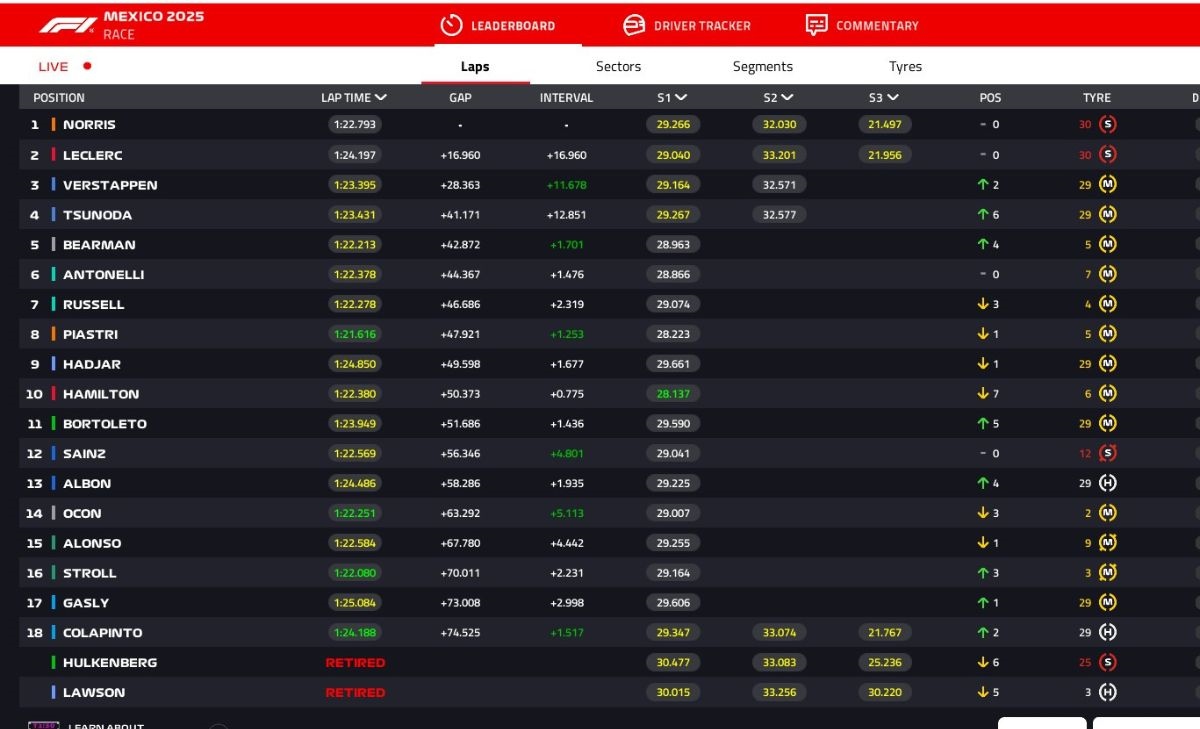Click the Leaderboard stopwatch icon
The width and height of the screenshot is (1200, 729).
451,25
